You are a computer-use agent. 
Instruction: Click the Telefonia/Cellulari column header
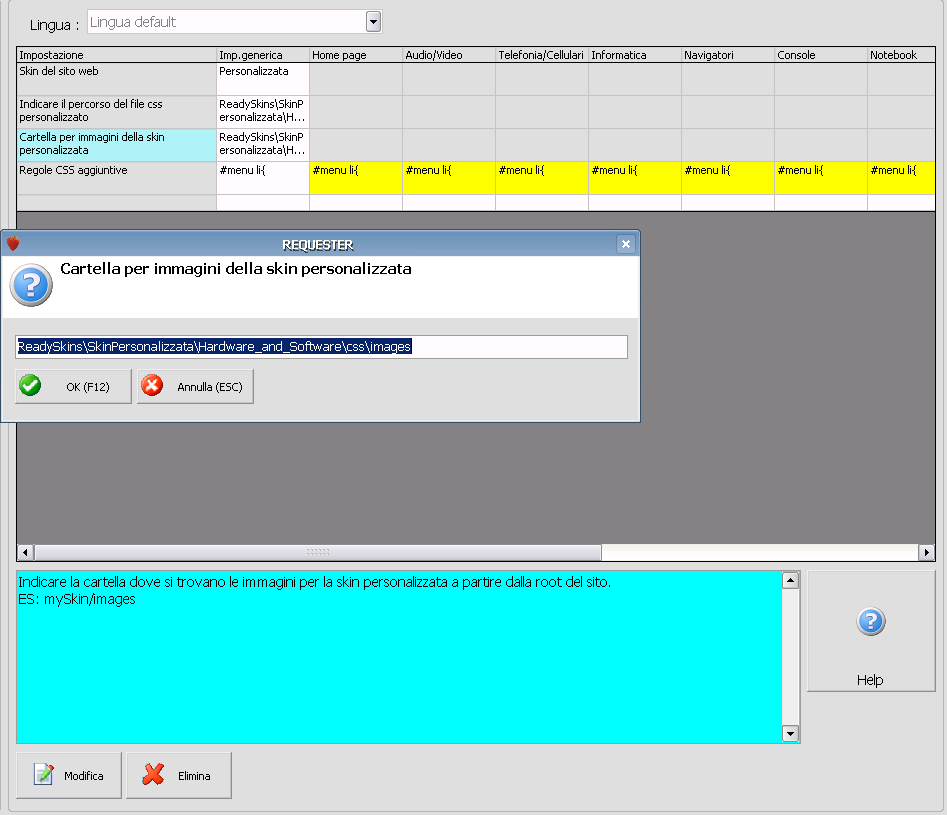pyautogui.click(x=542, y=55)
